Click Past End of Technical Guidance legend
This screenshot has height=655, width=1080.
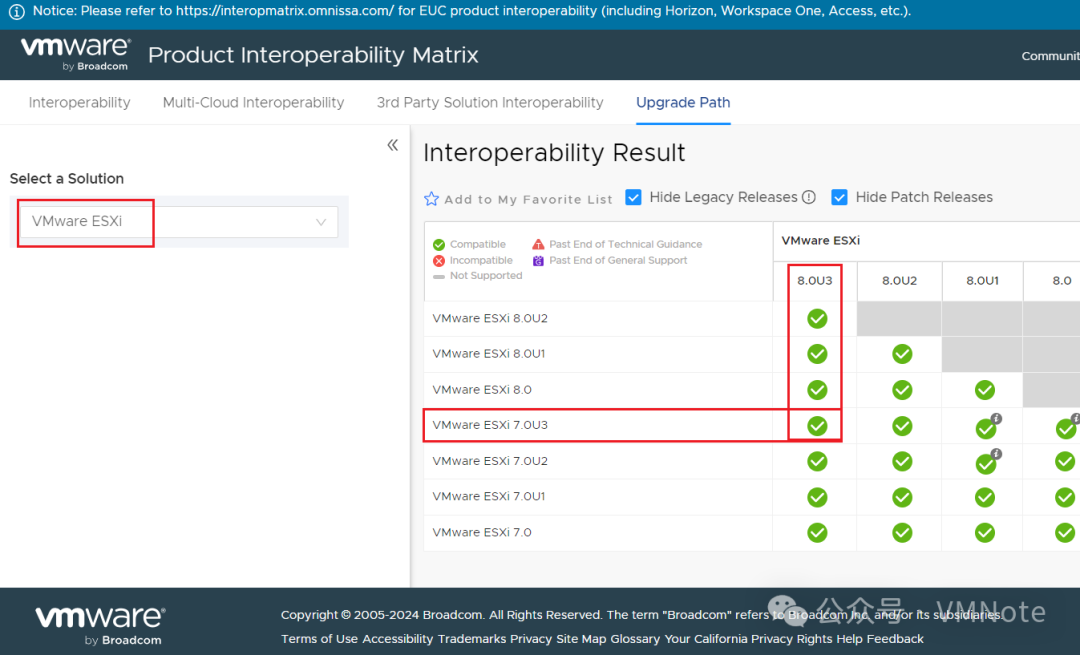[617, 245]
